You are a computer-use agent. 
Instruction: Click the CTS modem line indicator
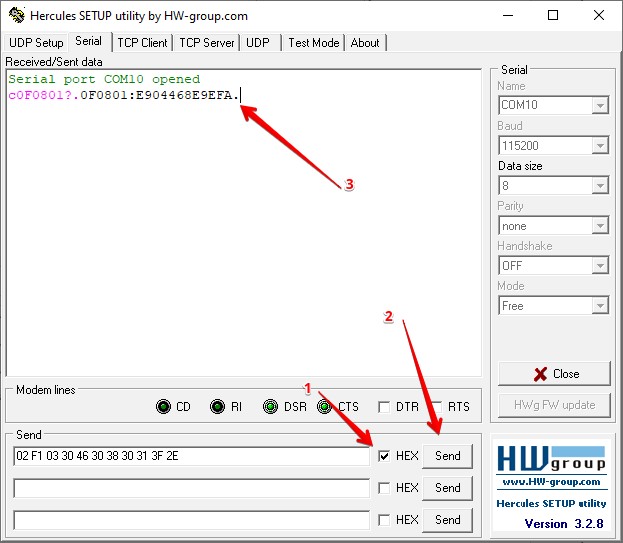(325, 407)
